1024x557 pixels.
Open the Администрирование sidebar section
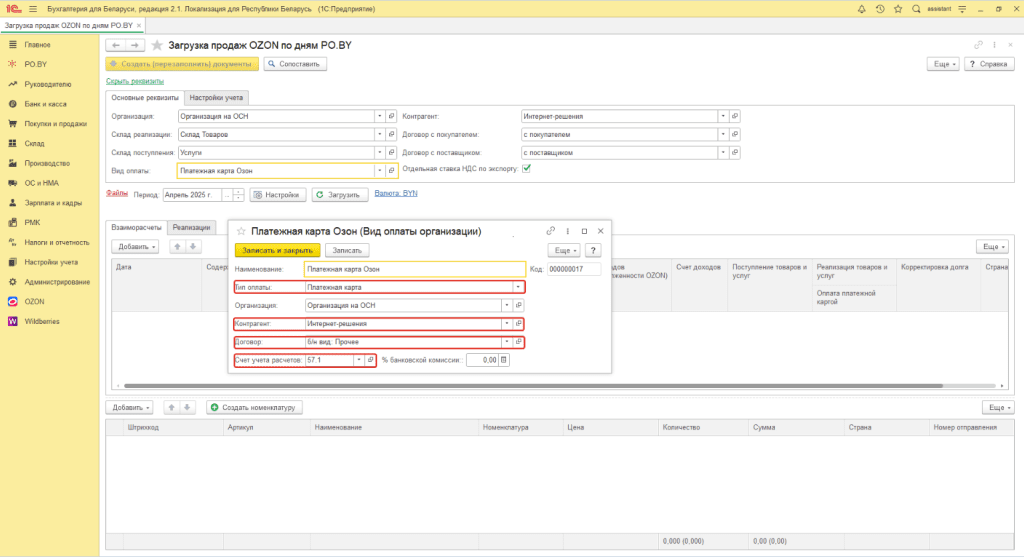coord(57,282)
